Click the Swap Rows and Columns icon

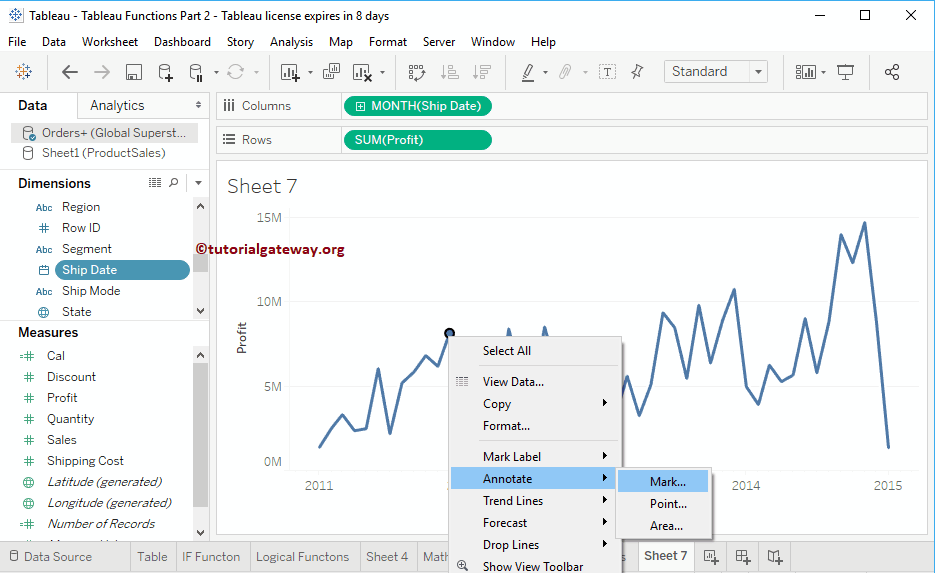(x=417, y=72)
